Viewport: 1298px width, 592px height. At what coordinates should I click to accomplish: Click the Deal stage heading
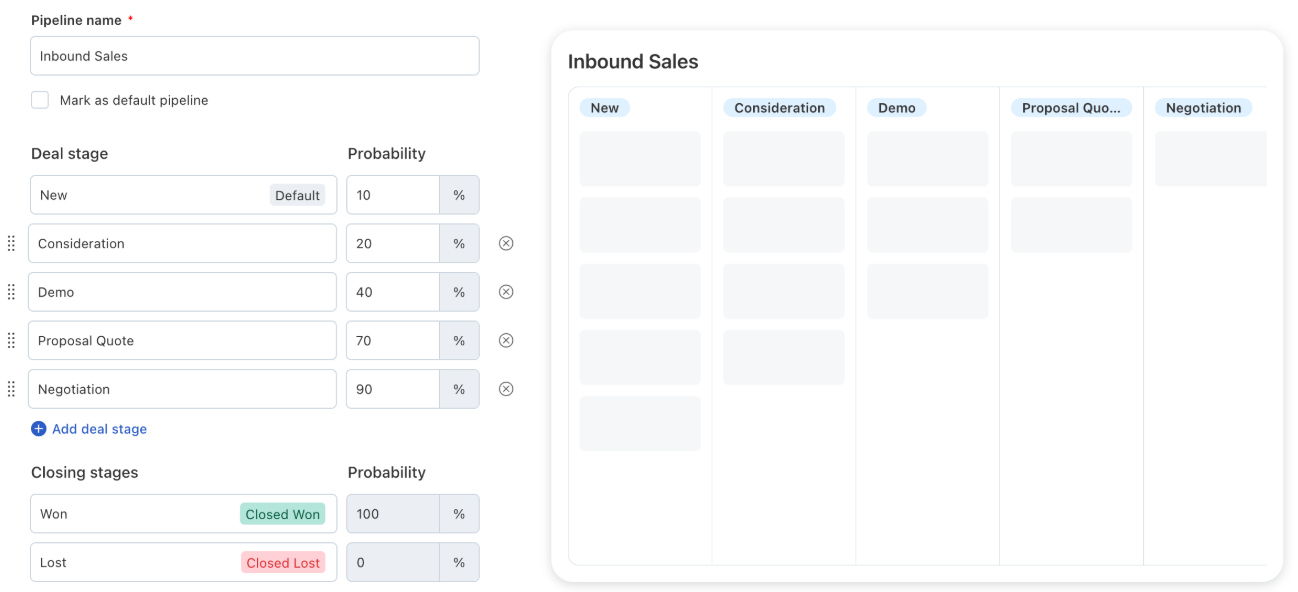[70, 154]
